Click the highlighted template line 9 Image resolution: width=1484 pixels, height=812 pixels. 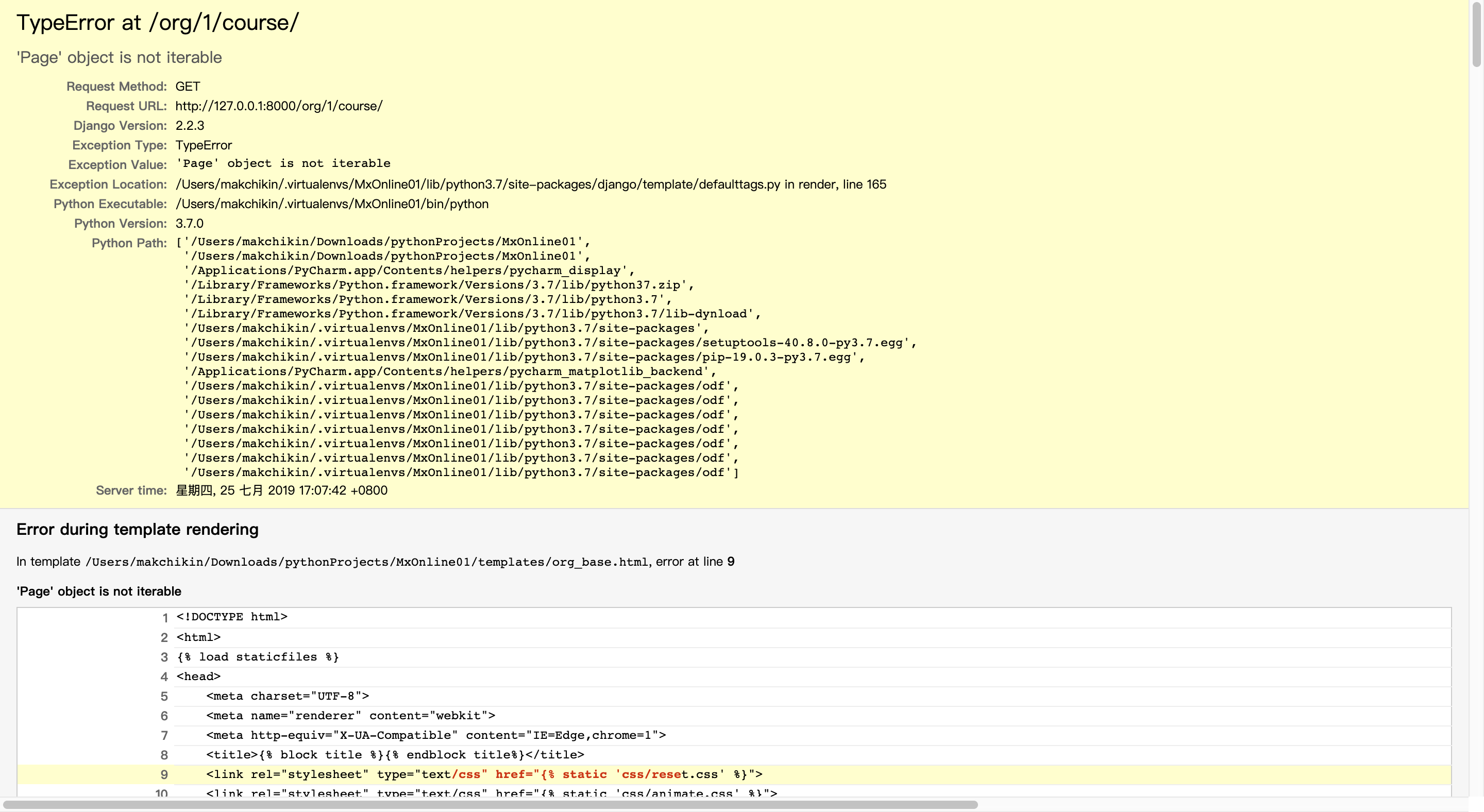484,774
